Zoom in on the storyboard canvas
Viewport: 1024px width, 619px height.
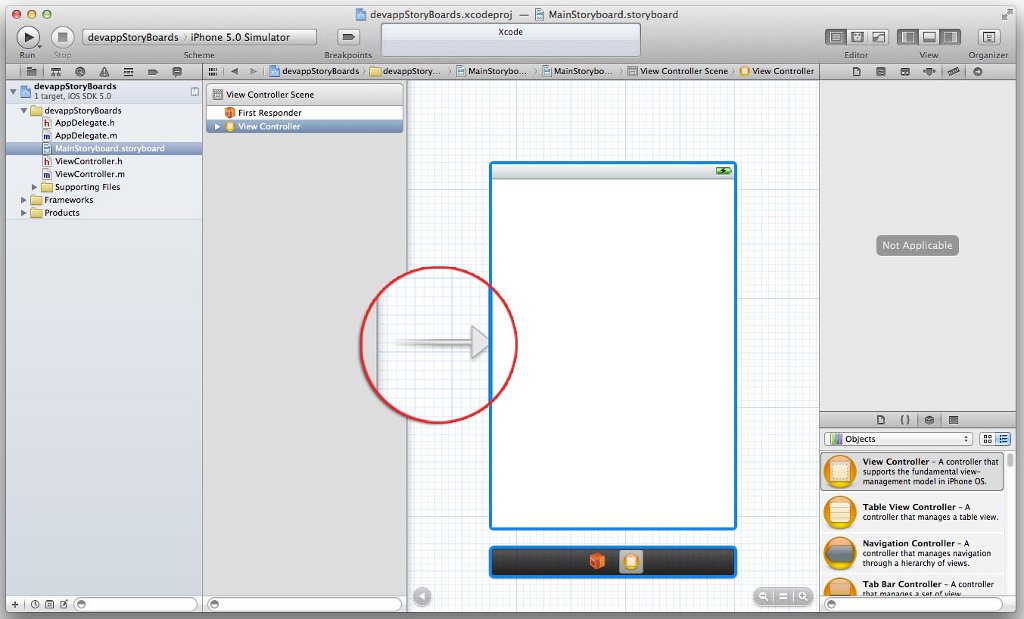tap(802, 596)
